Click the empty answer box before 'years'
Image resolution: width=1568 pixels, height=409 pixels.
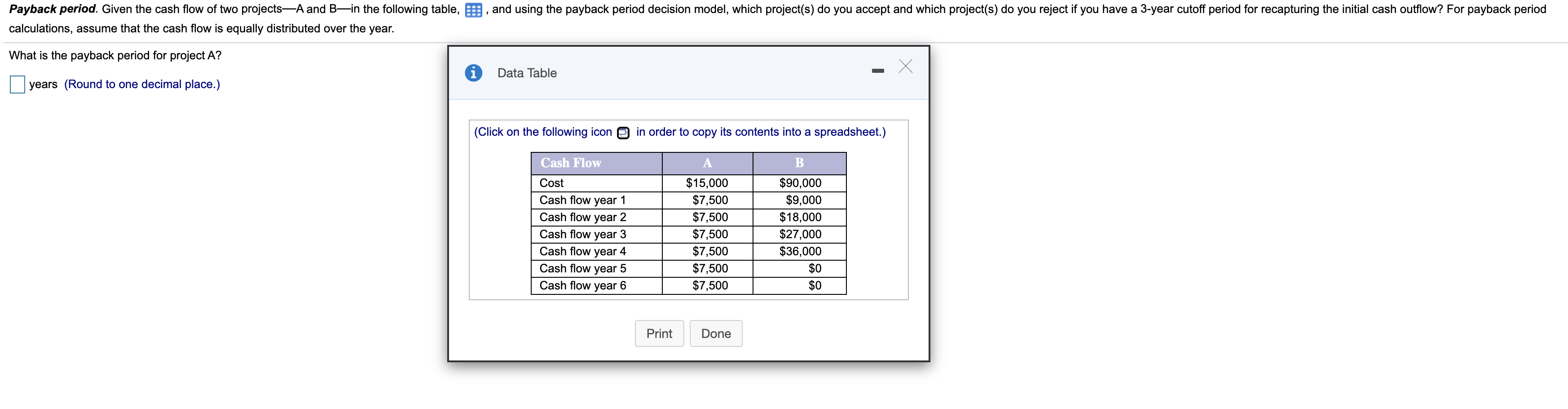tap(18, 85)
